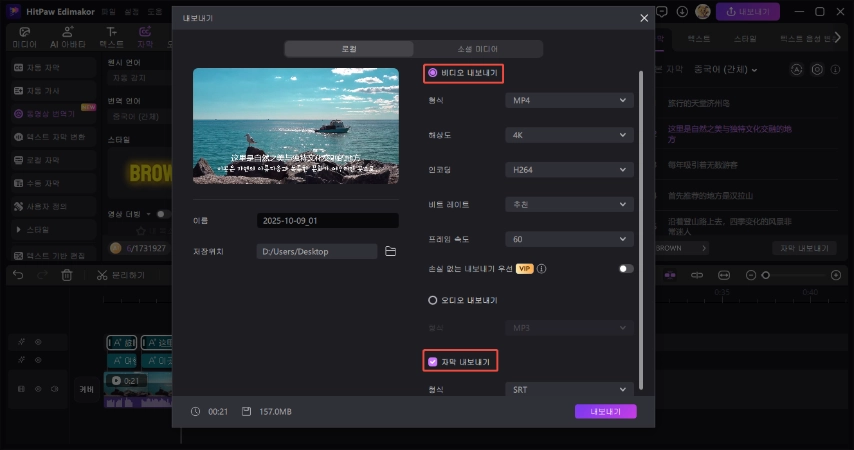Click the trash delete icon in timeline toolbar
The width and height of the screenshot is (854, 450).
coord(67,275)
